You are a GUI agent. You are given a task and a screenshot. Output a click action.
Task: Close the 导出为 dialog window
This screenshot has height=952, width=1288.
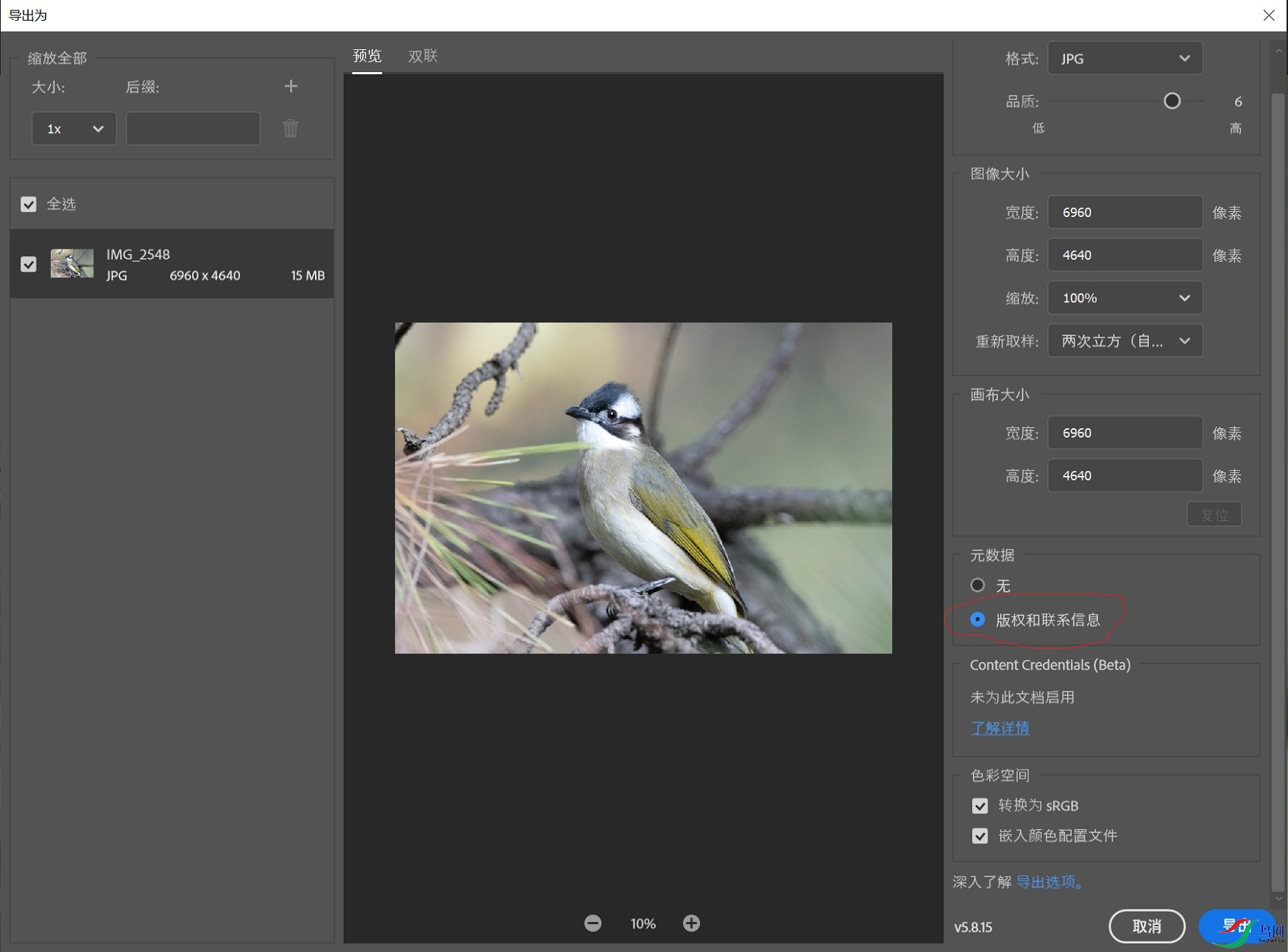pyautogui.click(x=1269, y=15)
